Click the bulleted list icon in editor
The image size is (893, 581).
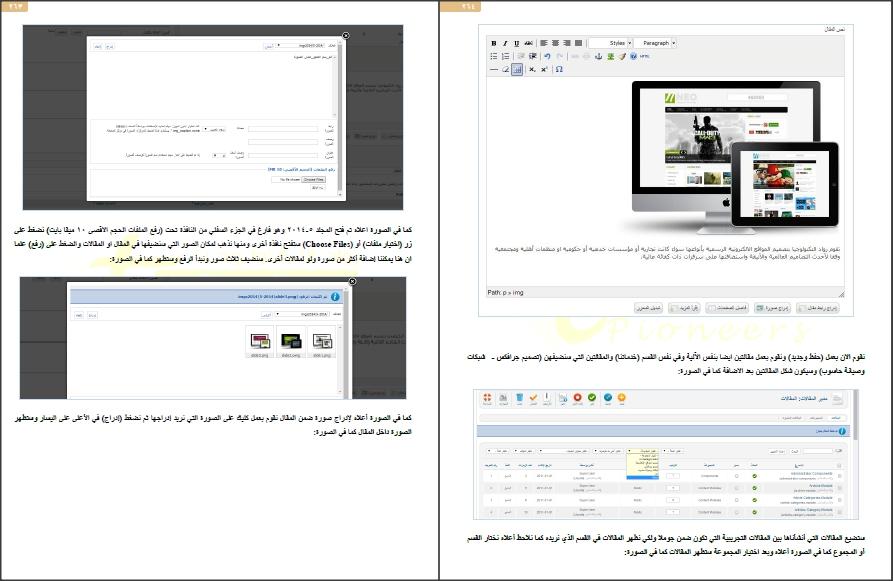tap(493, 57)
